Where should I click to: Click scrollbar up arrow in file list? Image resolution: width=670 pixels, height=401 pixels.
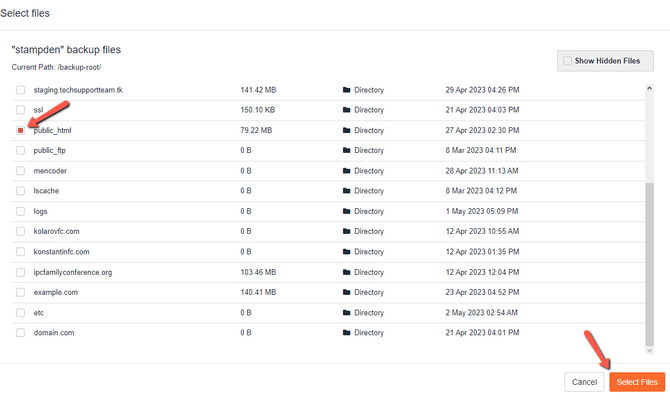650,89
